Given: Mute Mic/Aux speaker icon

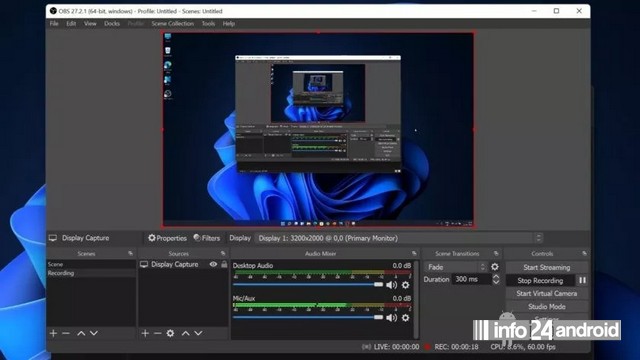Looking at the screenshot, I should point(391,318).
